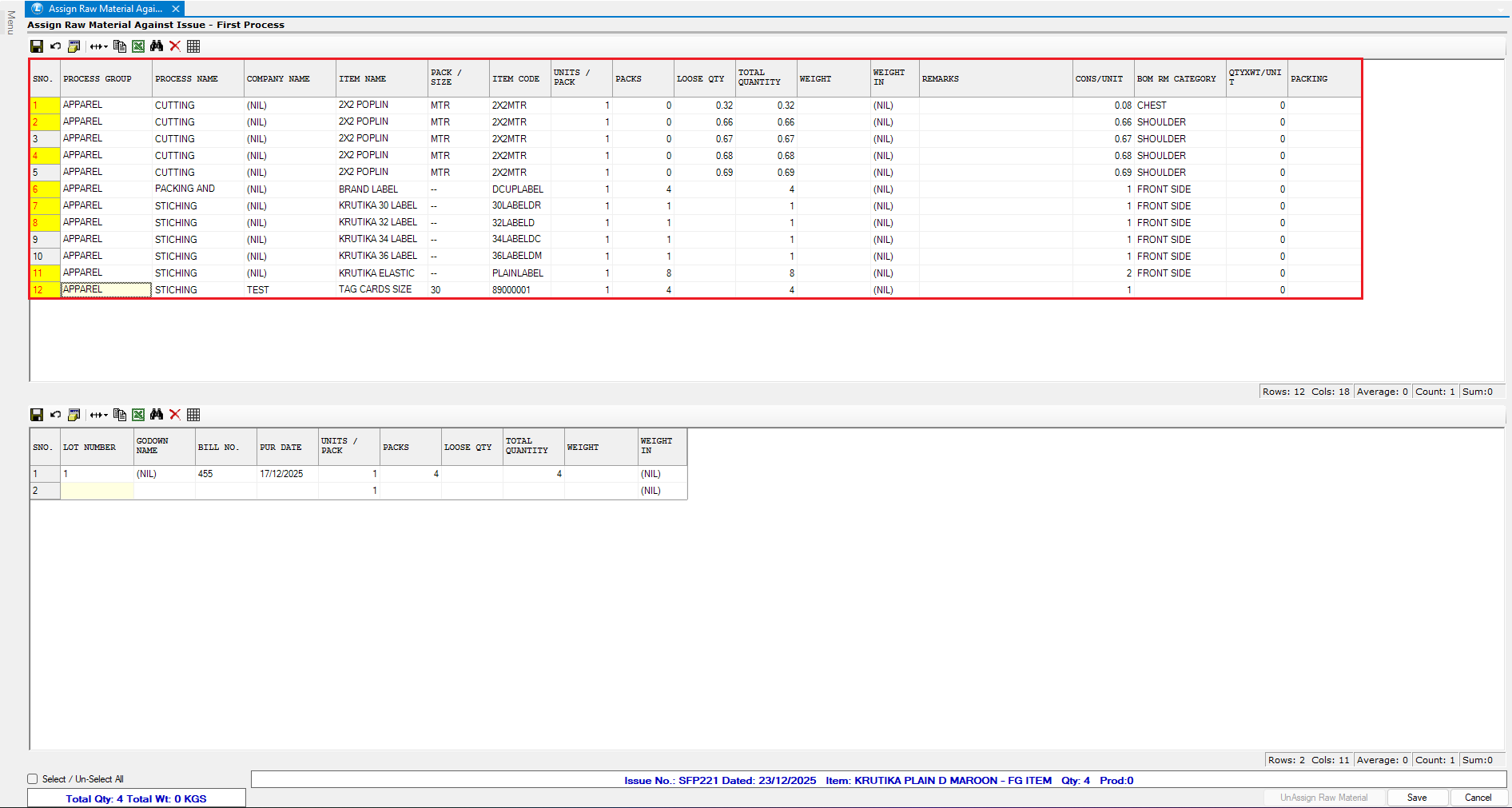Click the Save button
The width and height of the screenshot is (1512, 808).
coord(1416,798)
